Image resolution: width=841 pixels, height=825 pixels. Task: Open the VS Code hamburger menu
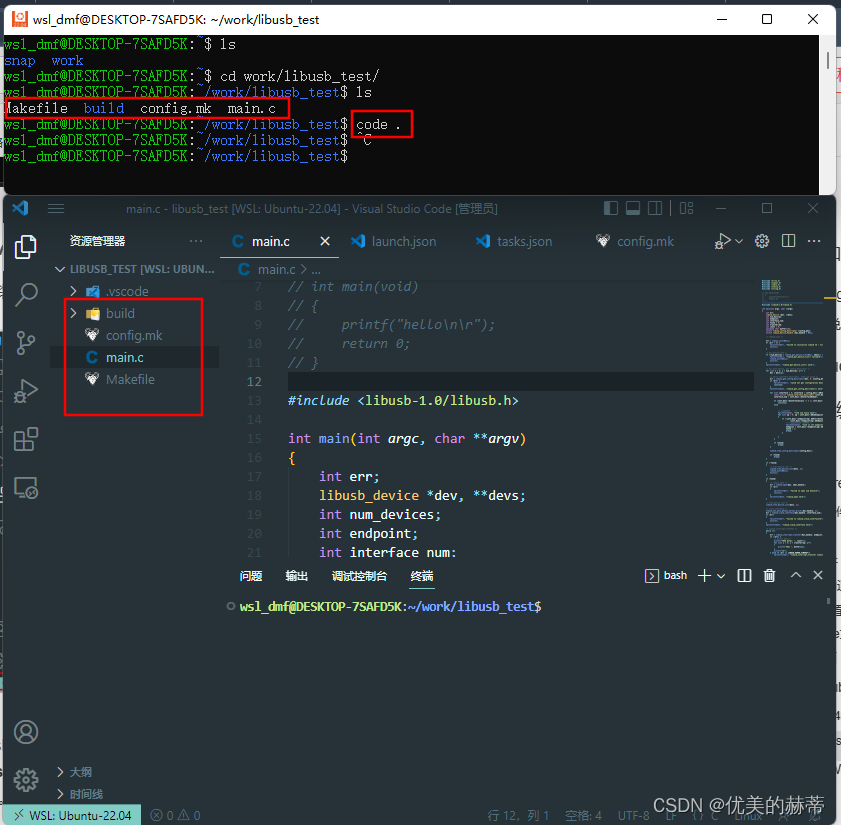[56, 209]
